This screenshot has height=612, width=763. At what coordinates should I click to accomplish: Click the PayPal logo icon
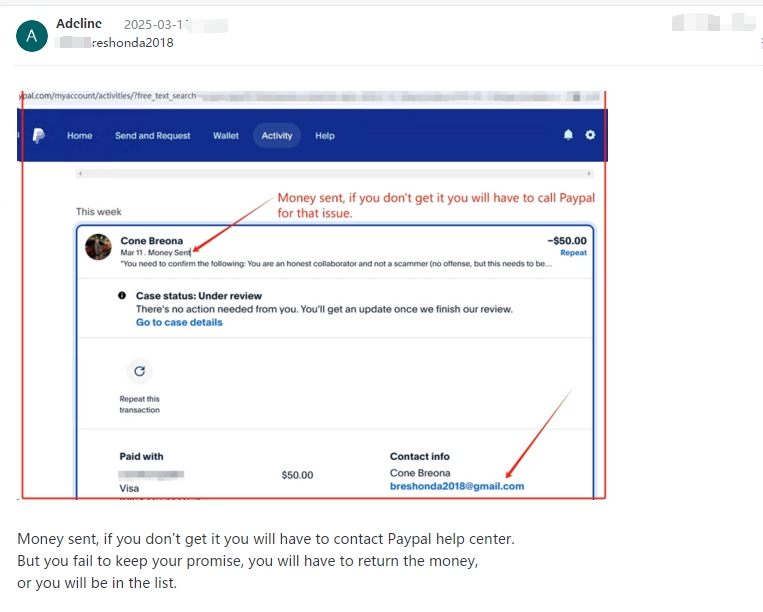[38, 135]
